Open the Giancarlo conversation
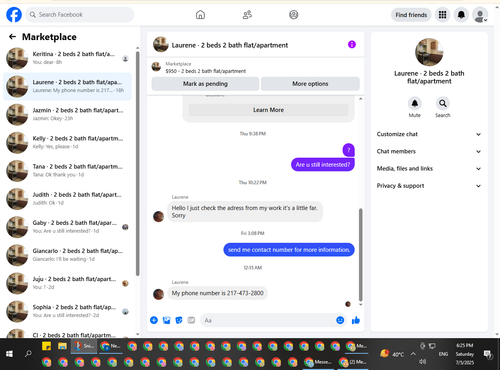 click(x=68, y=255)
